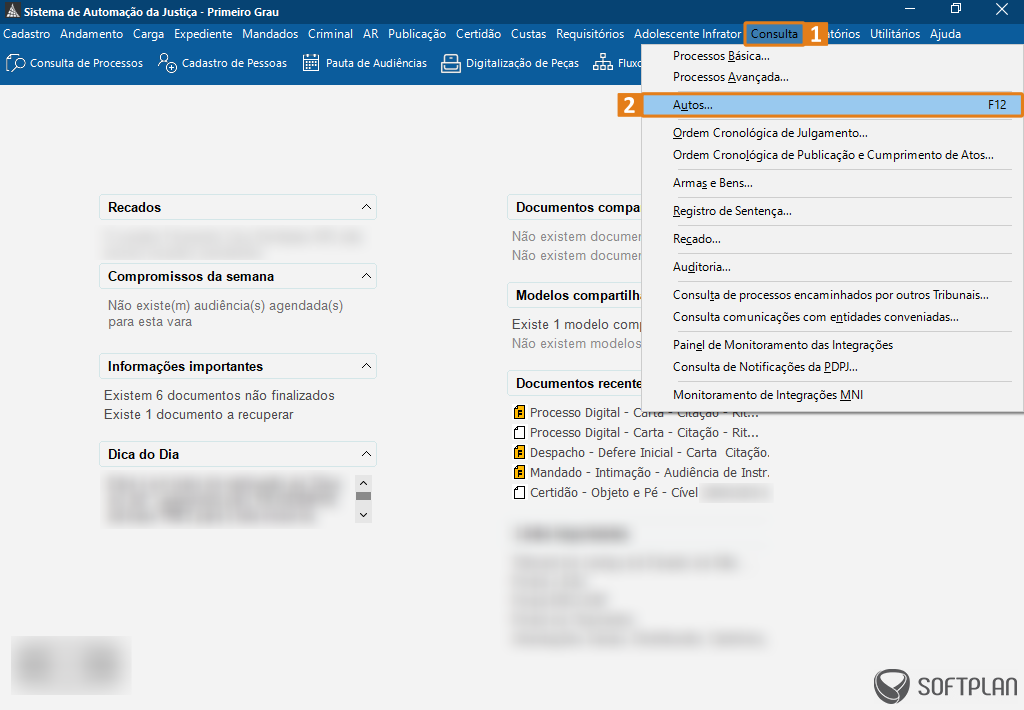The image size is (1024, 710).
Task: Select Monitoramento de Integrações MNI
Action: 832,395
